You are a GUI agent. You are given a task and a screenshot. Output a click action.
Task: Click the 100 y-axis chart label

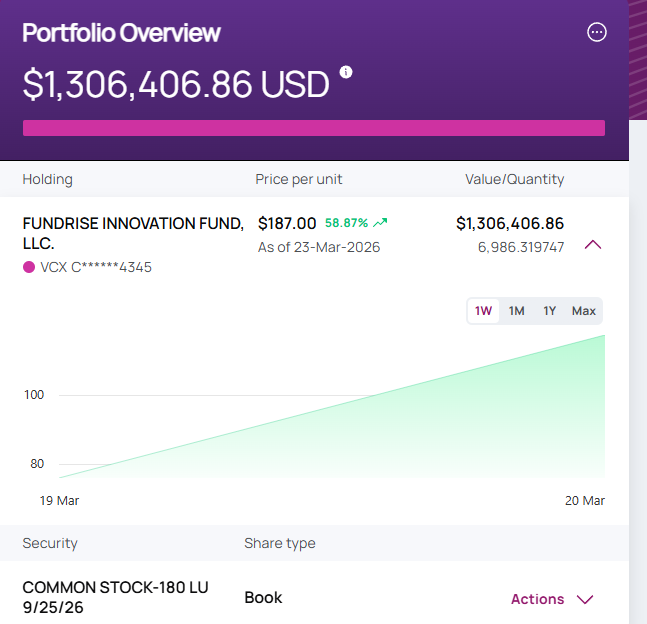point(34,395)
